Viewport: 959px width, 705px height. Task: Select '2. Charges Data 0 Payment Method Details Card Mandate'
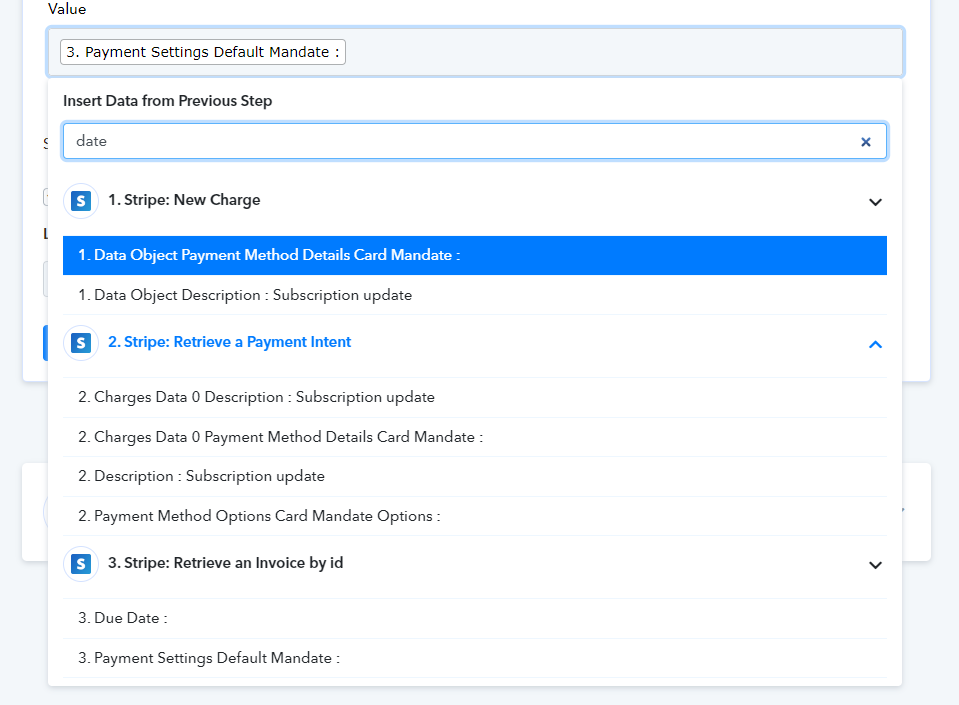point(475,437)
